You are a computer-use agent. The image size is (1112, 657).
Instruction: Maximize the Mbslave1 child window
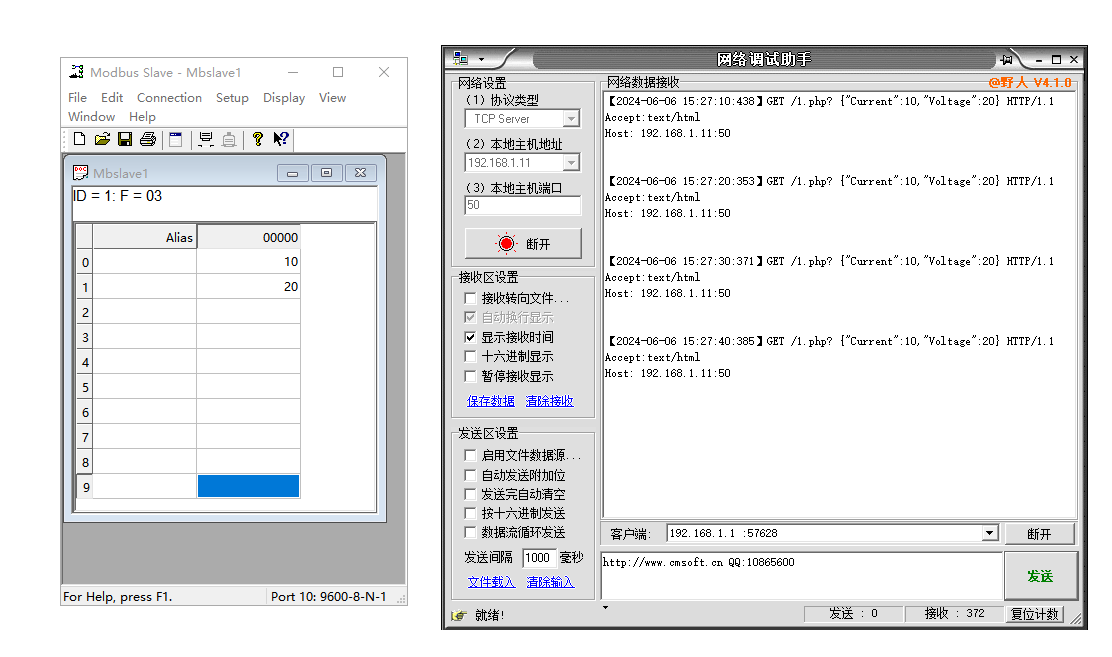326,173
